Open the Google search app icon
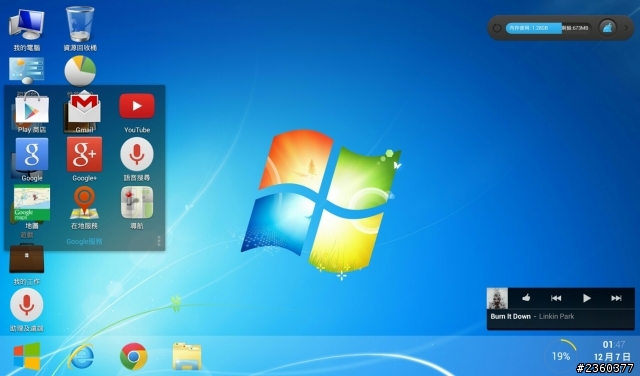 pos(32,154)
